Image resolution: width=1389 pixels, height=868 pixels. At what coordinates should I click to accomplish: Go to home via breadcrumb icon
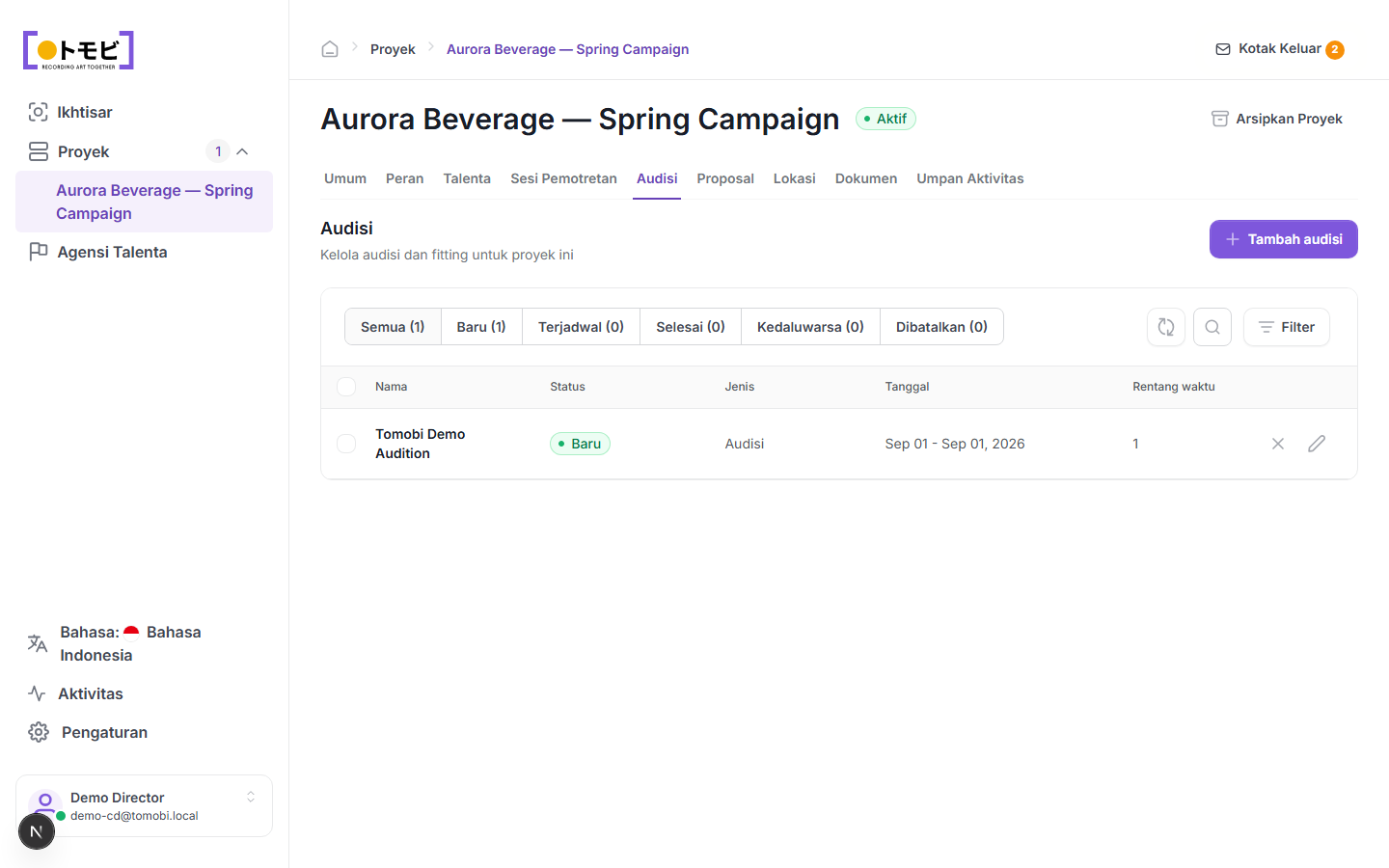point(330,49)
